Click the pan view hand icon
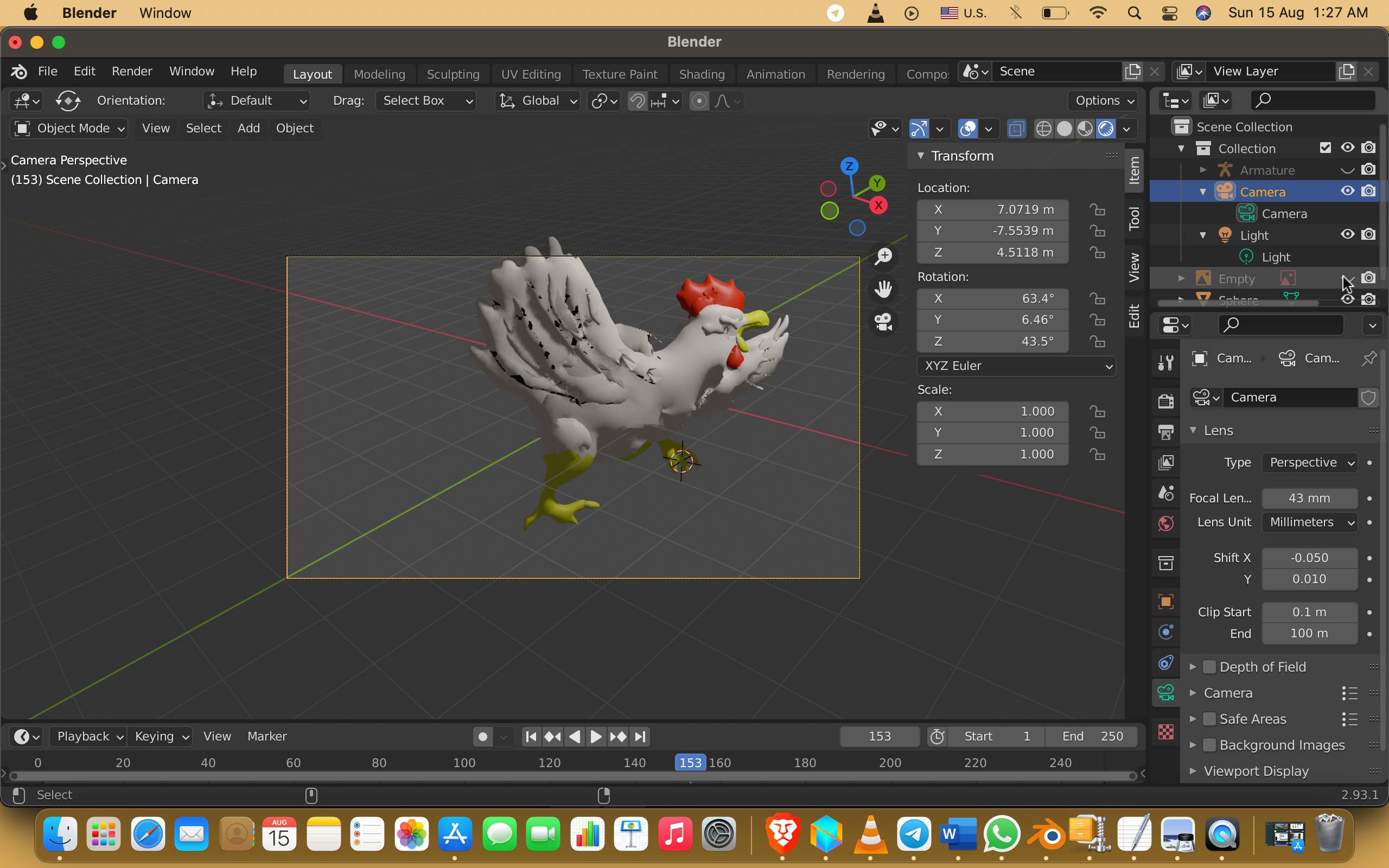The width and height of the screenshot is (1389, 868). (x=883, y=289)
